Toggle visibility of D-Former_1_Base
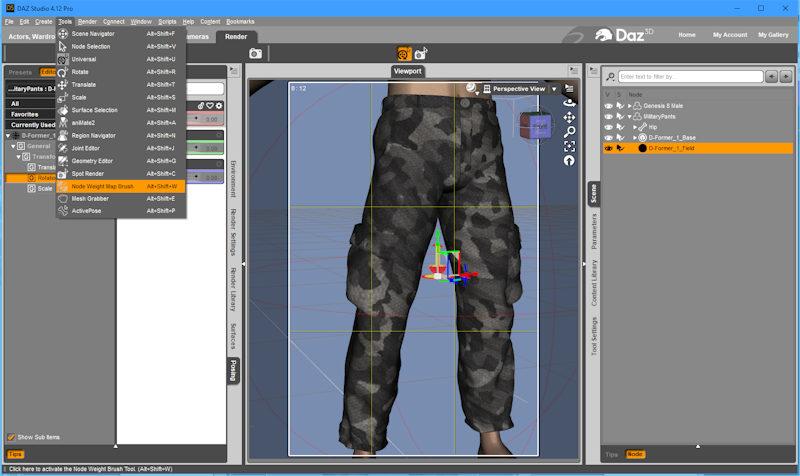This screenshot has width=800, height=476. [x=608, y=138]
